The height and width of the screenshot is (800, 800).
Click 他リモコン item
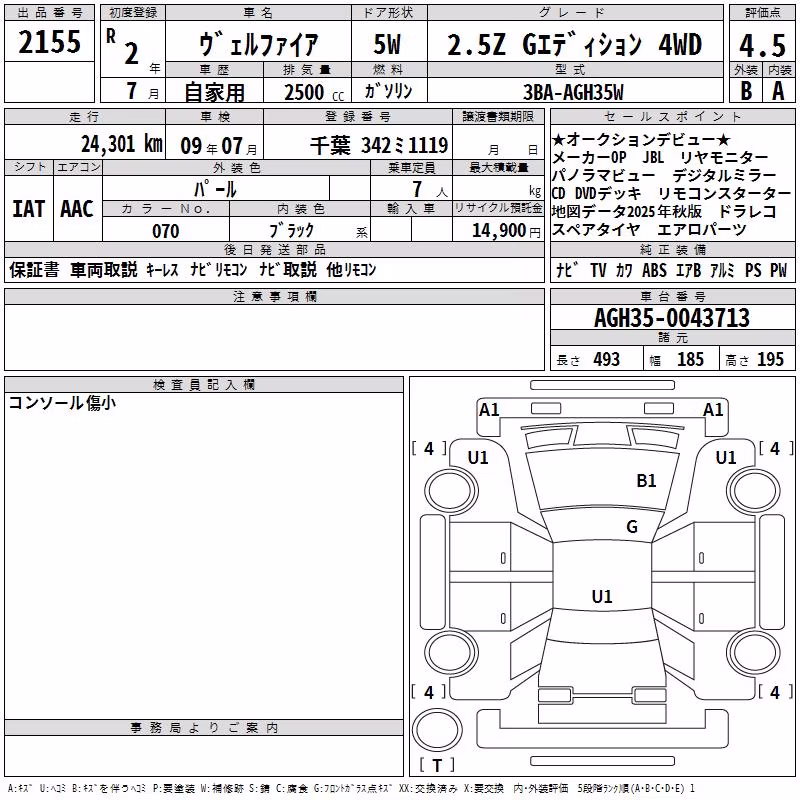pyautogui.click(x=352, y=269)
